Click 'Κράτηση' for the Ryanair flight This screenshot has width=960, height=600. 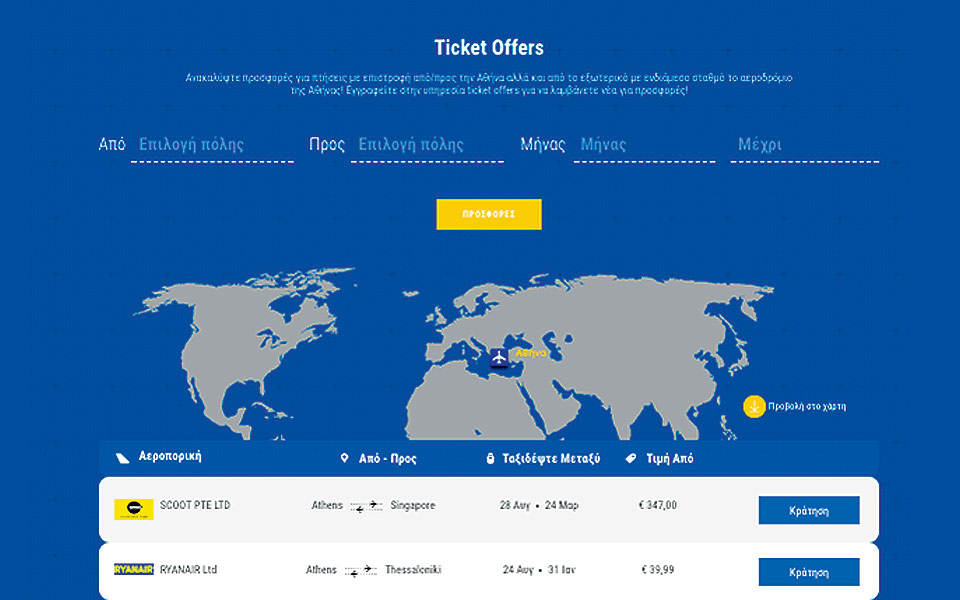pyautogui.click(x=809, y=572)
